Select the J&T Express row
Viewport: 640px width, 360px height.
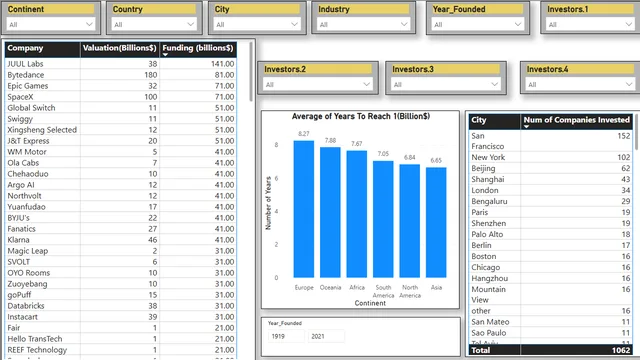pyautogui.click(x=121, y=141)
